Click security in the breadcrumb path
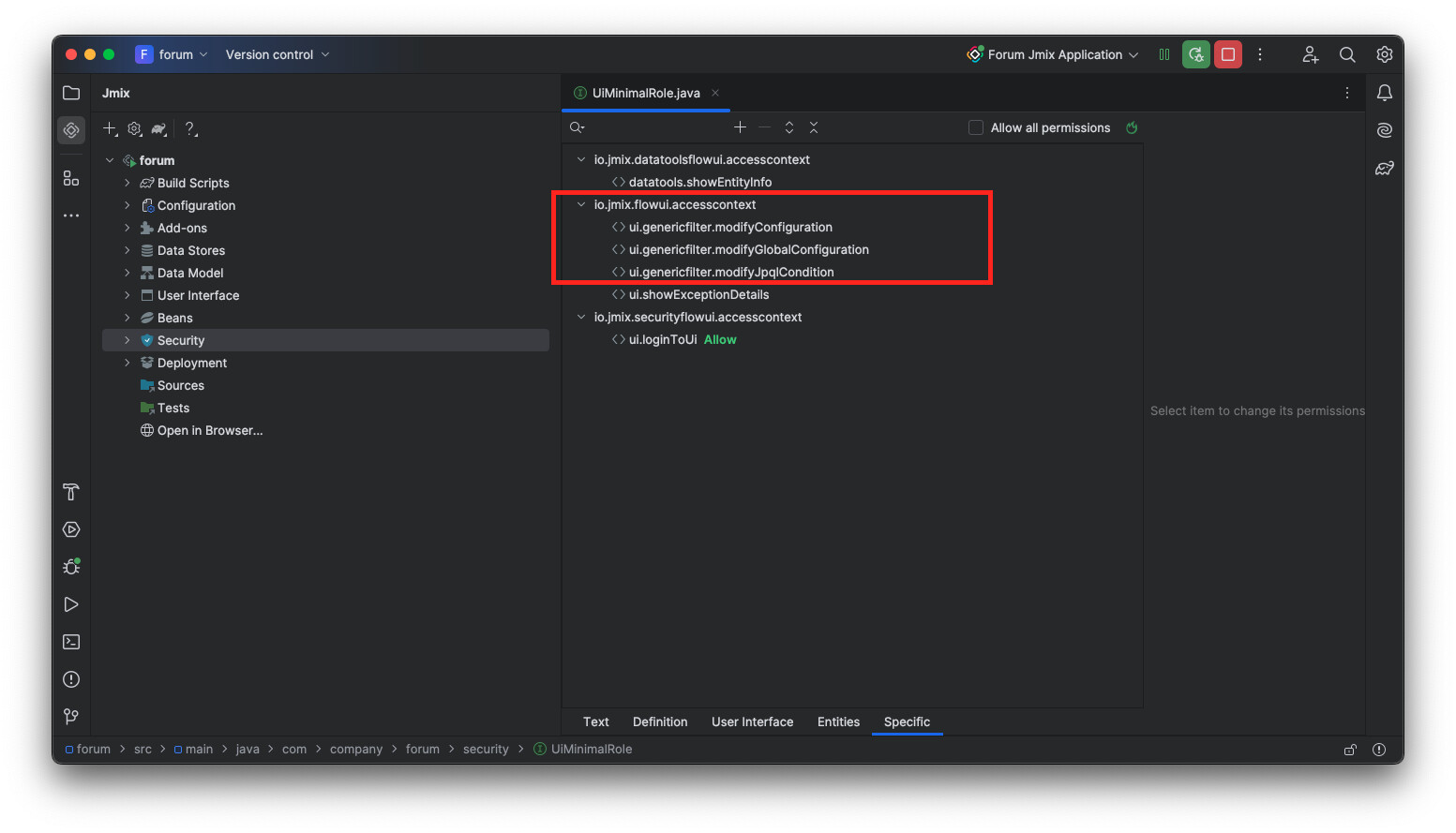Viewport: 1456px width, 833px height. (486, 750)
